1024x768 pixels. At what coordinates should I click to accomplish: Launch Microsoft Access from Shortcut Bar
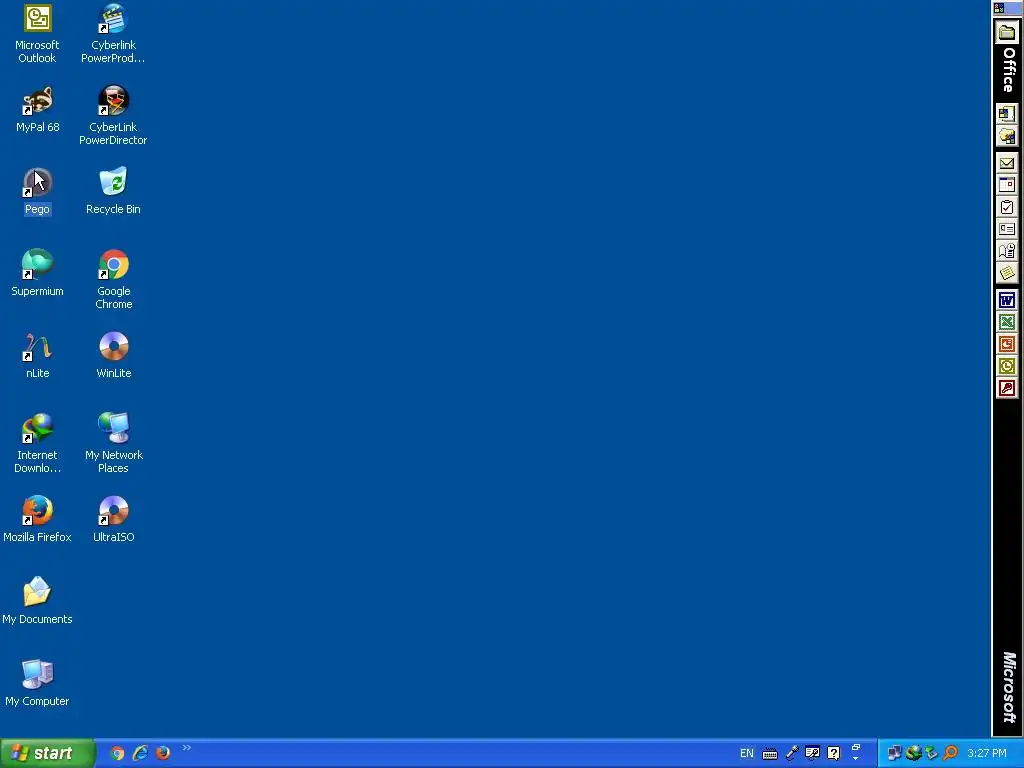pos(1006,389)
